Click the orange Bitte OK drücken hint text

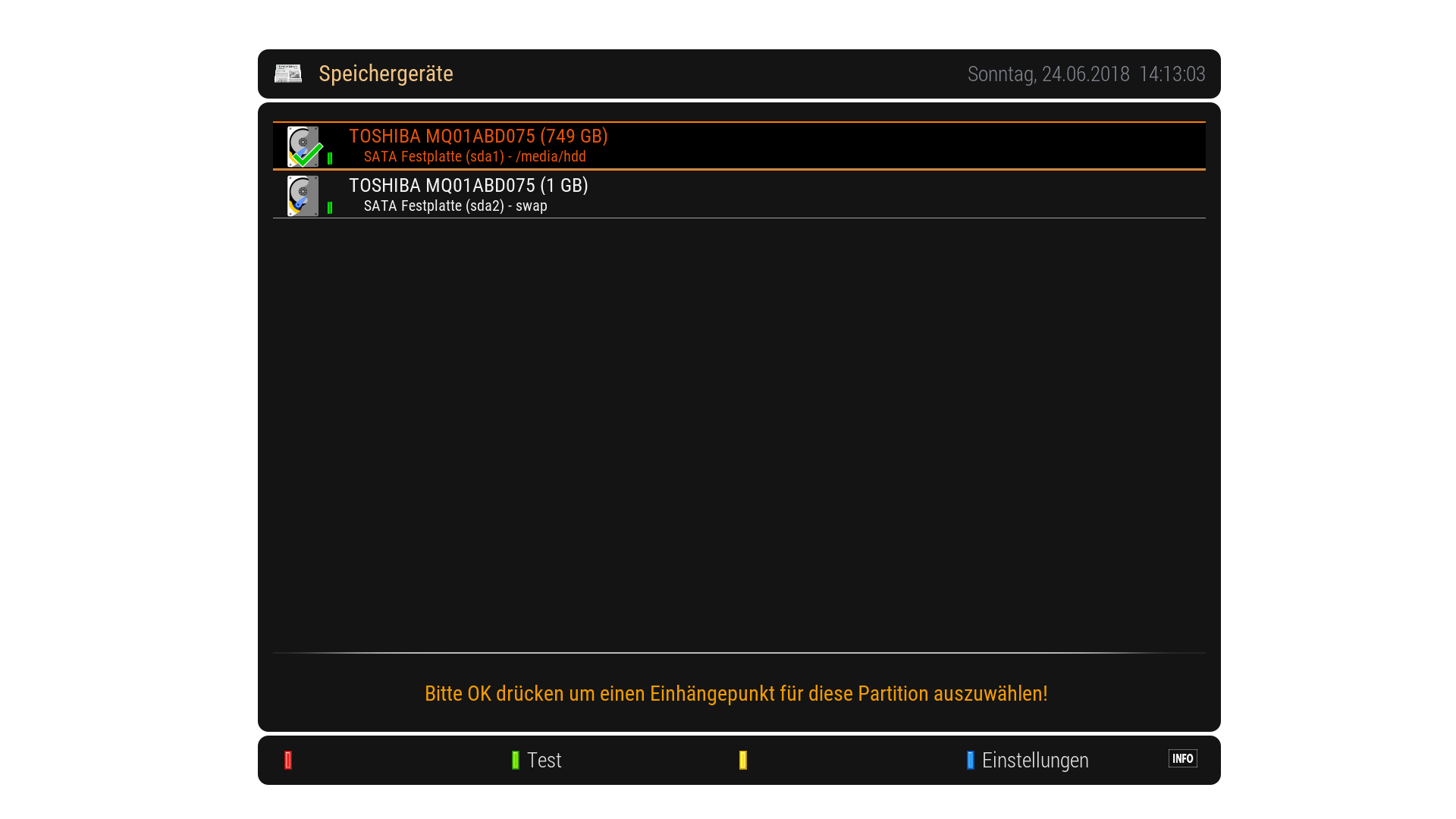pyautogui.click(x=736, y=694)
